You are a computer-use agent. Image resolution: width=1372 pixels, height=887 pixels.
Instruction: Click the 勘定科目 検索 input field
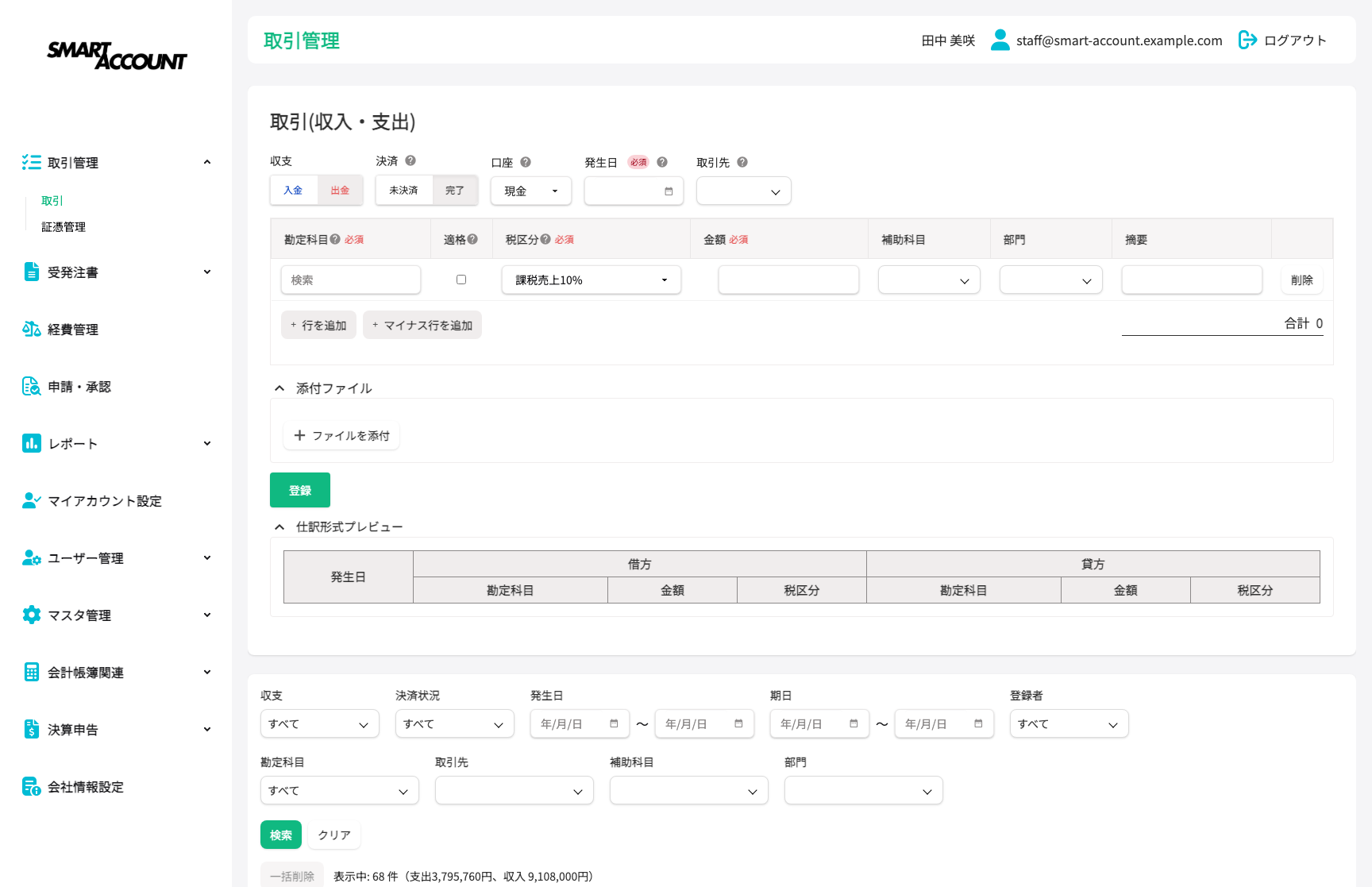[x=351, y=280]
